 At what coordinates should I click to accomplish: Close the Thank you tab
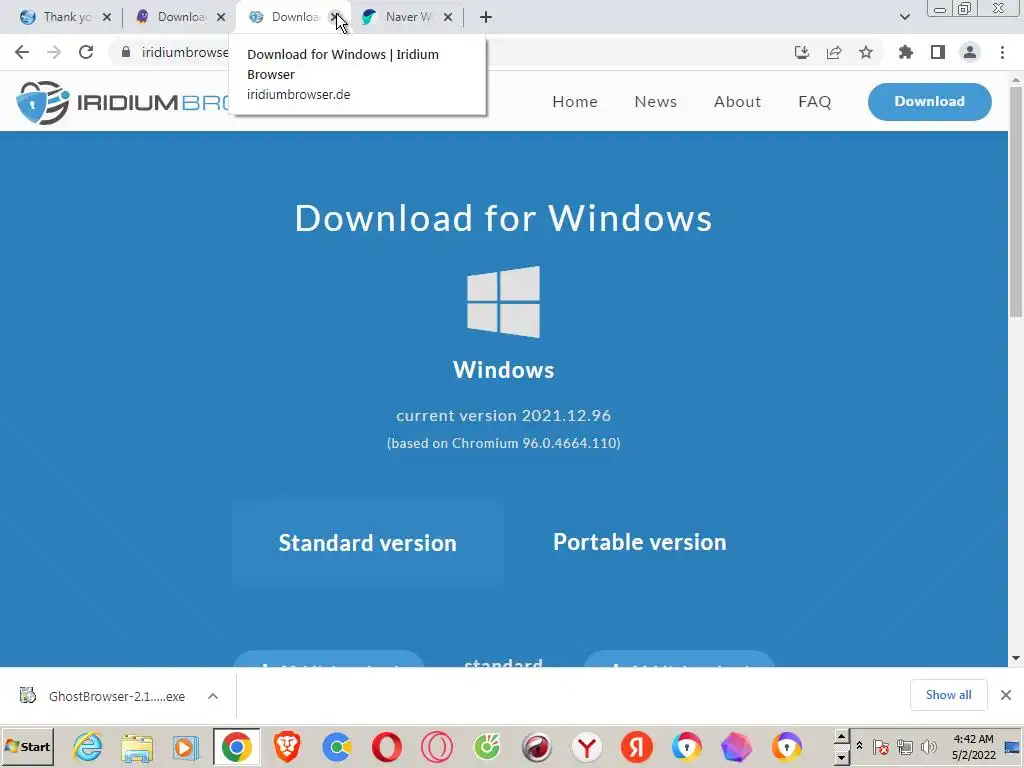(x=107, y=17)
